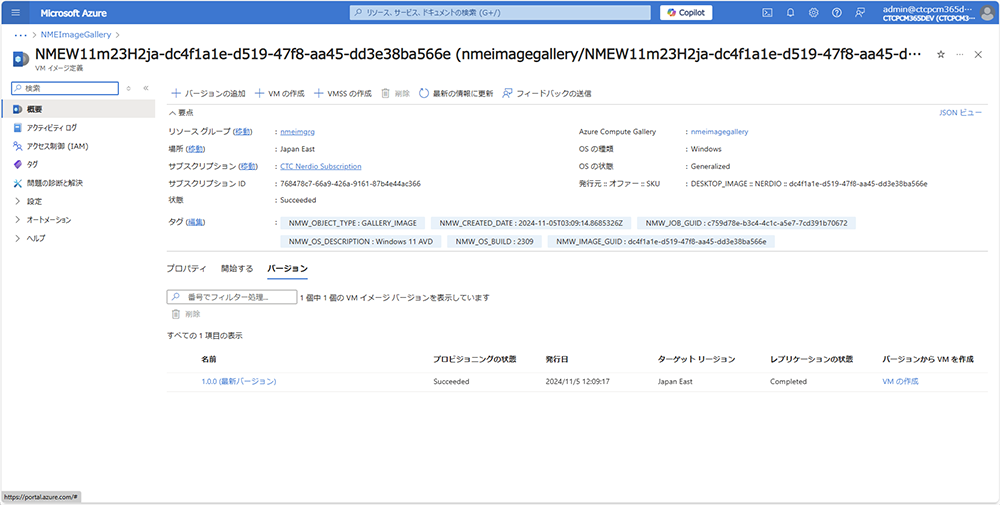The image size is (1000, 505).
Task: Click 2024/11/5 12:09:17 publish date cell
Action: tap(578, 381)
